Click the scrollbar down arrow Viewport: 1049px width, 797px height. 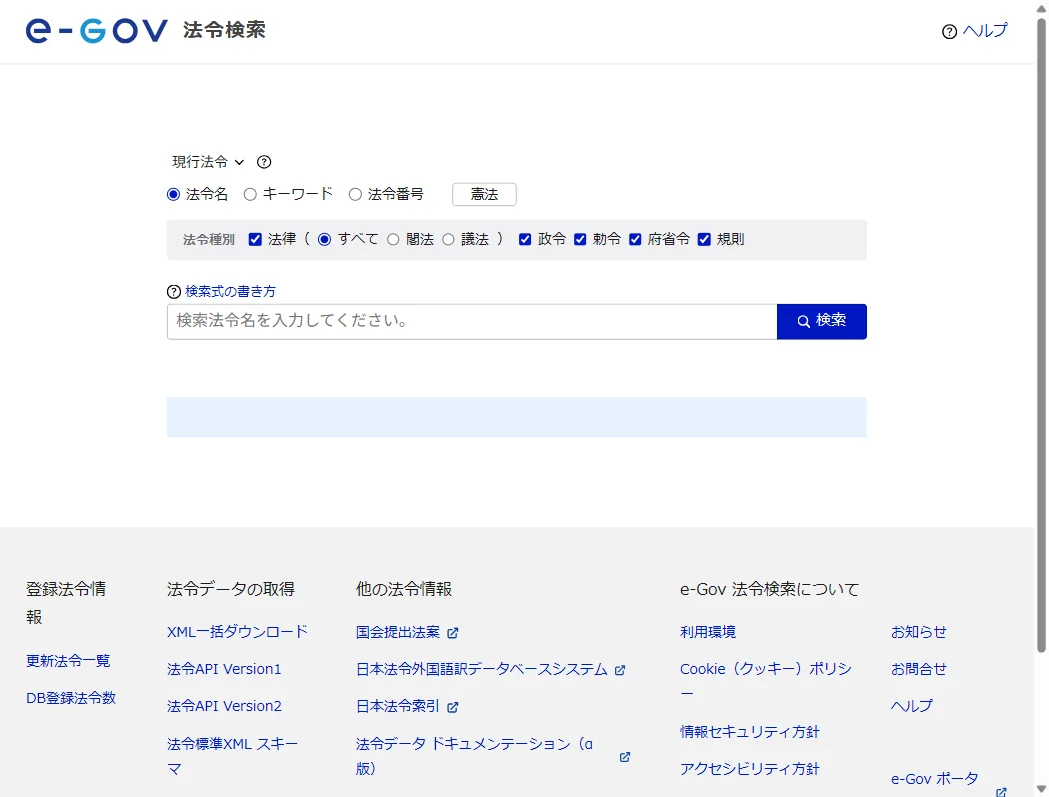(1041, 789)
